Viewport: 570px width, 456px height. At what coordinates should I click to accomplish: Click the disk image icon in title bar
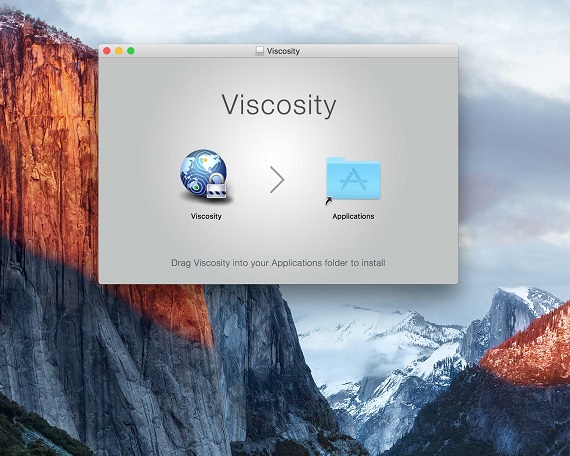(x=259, y=51)
